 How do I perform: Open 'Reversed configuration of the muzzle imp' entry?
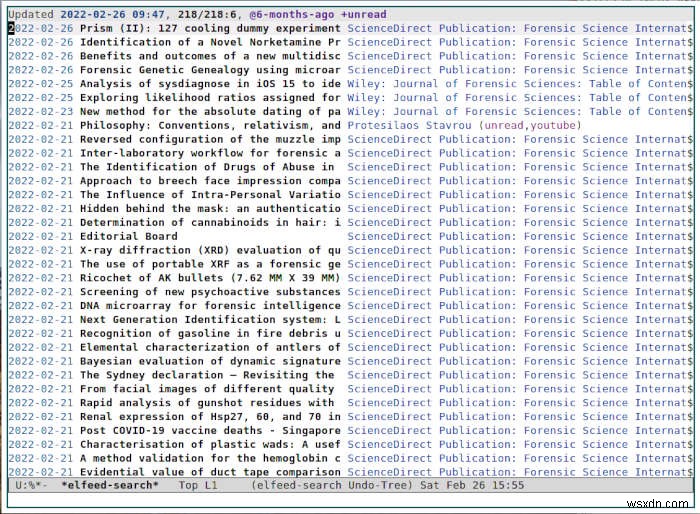pos(210,139)
